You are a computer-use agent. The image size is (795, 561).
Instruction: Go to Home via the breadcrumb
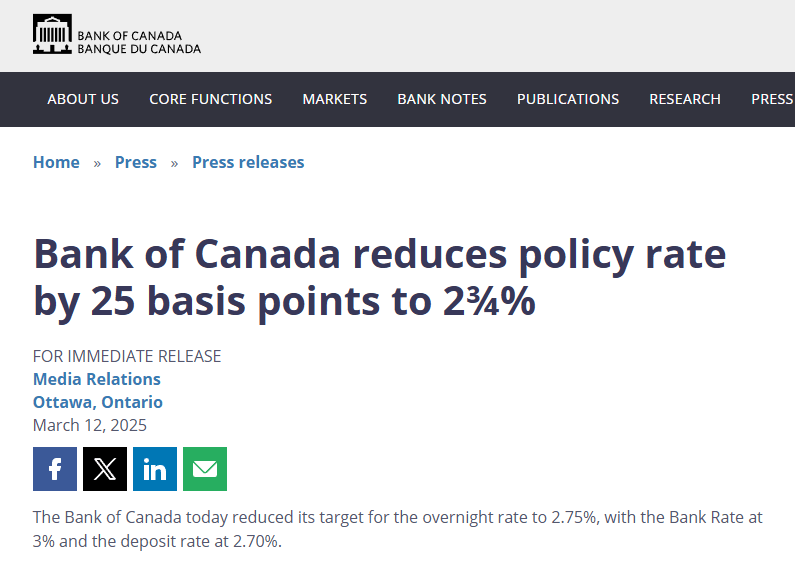click(x=56, y=162)
